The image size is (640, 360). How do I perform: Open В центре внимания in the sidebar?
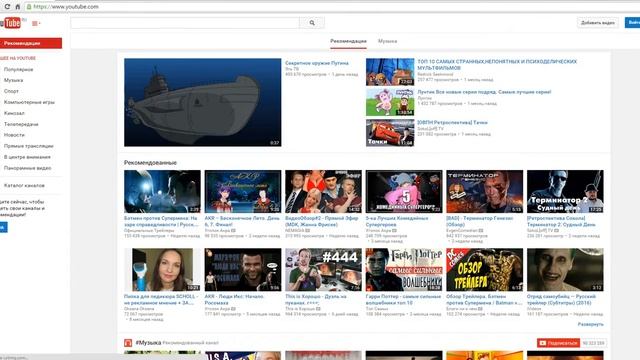coord(27,157)
